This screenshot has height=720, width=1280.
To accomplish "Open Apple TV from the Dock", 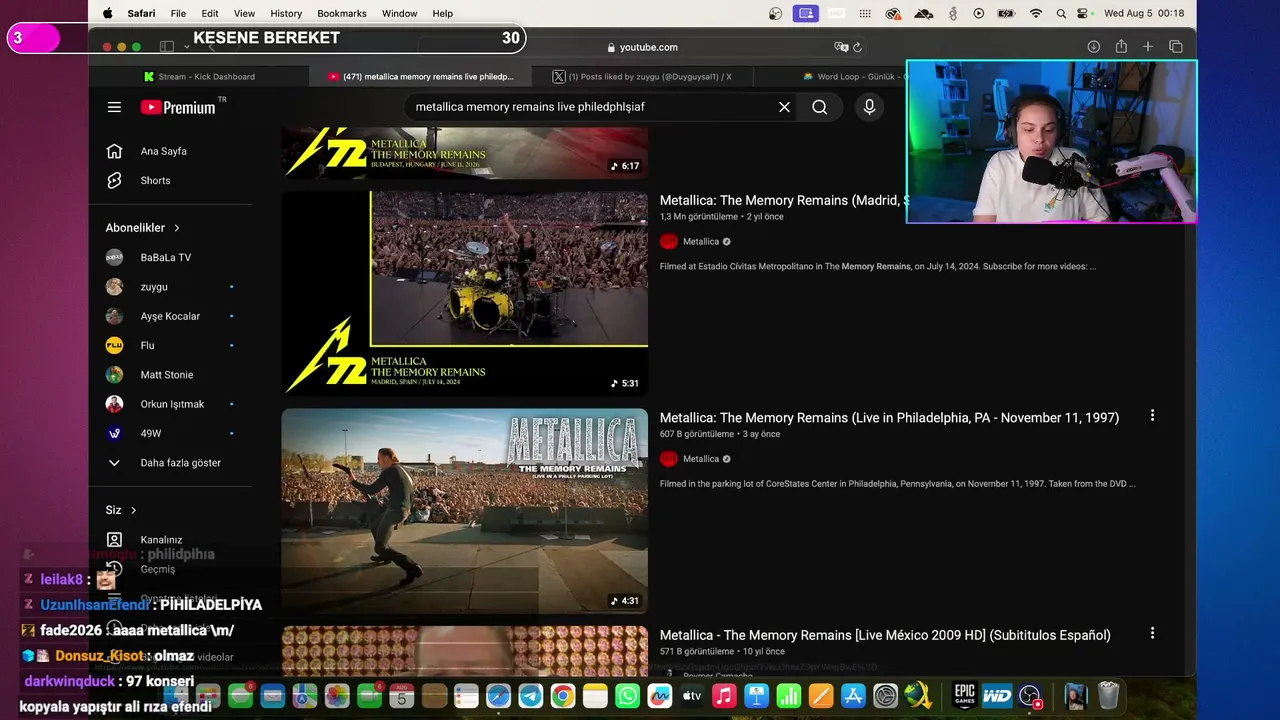I will tap(692, 696).
